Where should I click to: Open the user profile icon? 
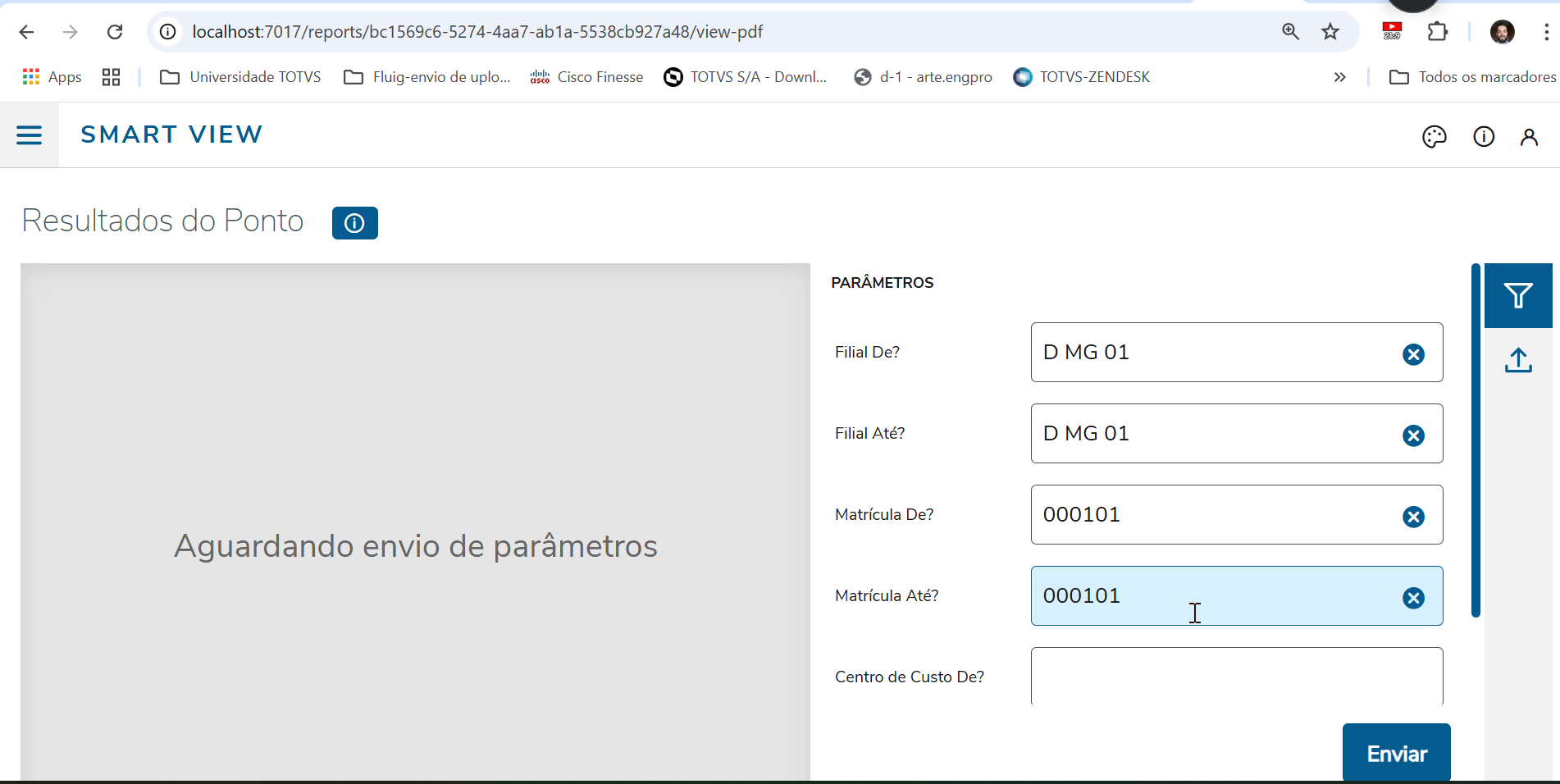tap(1529, 136)
